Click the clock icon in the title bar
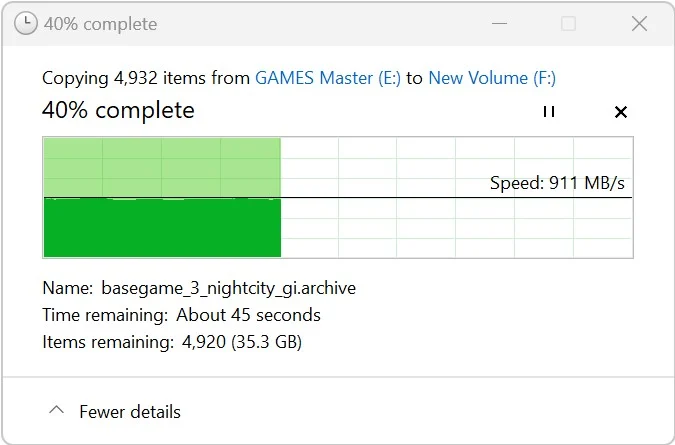Image resolution: width=675 pixels, height=445 pixels. (27, 24)
